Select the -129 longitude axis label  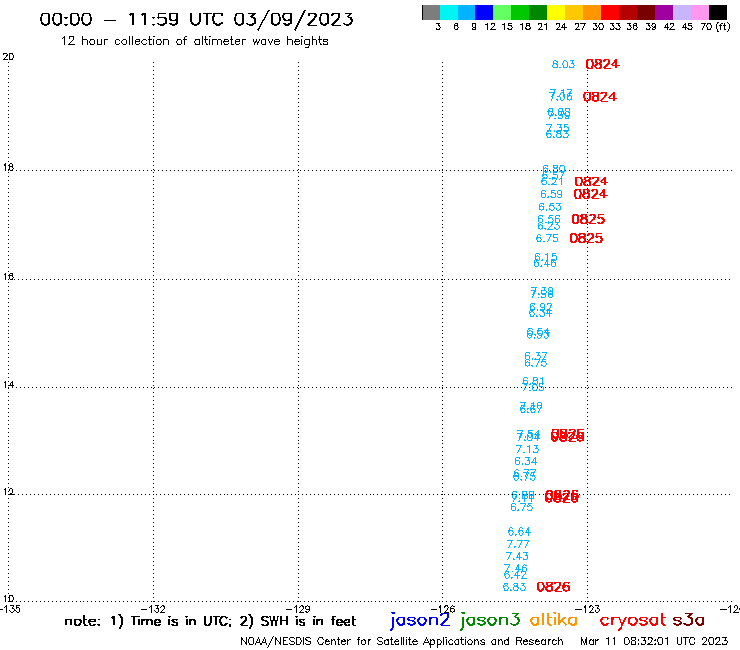[298, 609]
